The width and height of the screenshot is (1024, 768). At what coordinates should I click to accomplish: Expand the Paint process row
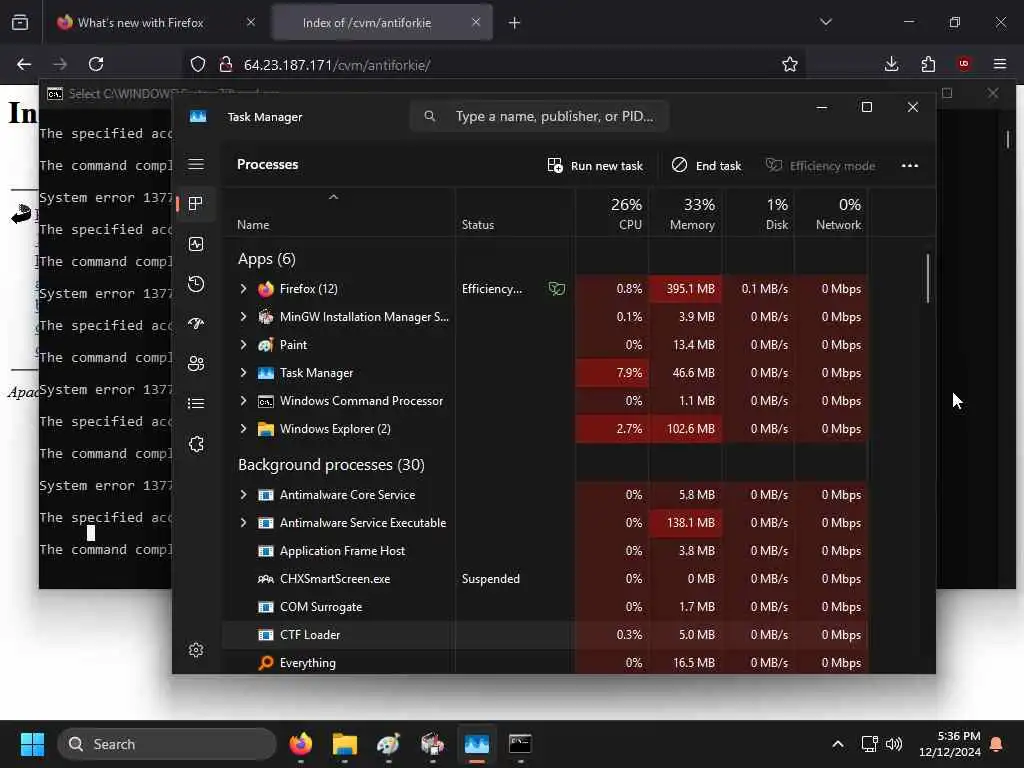click(x=244, y=345)
